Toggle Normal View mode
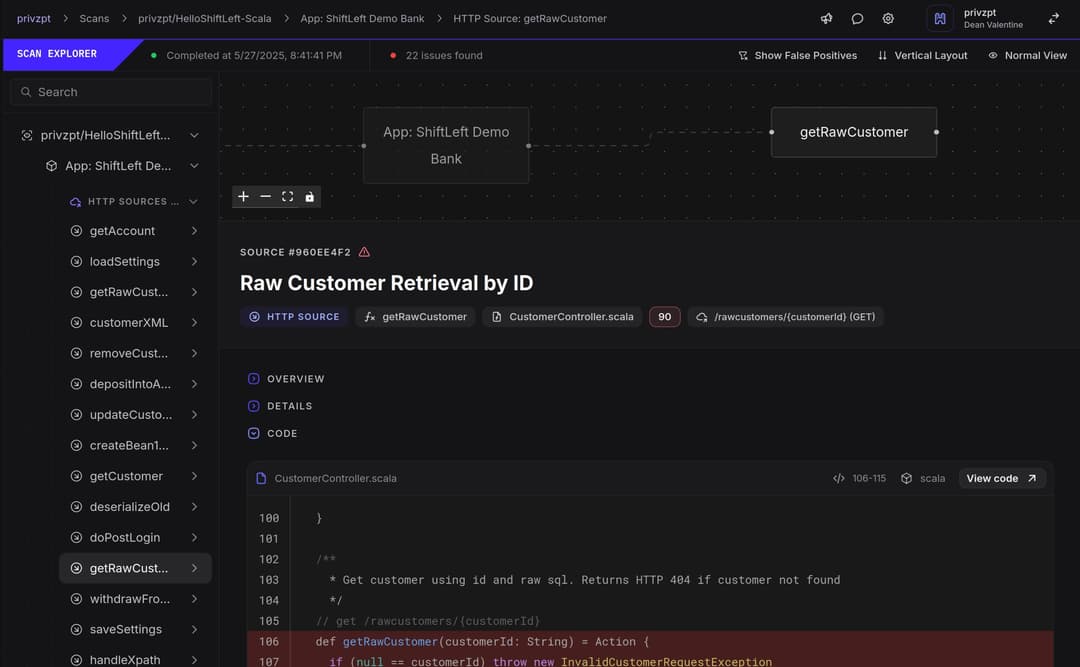 pos(1028,55)
